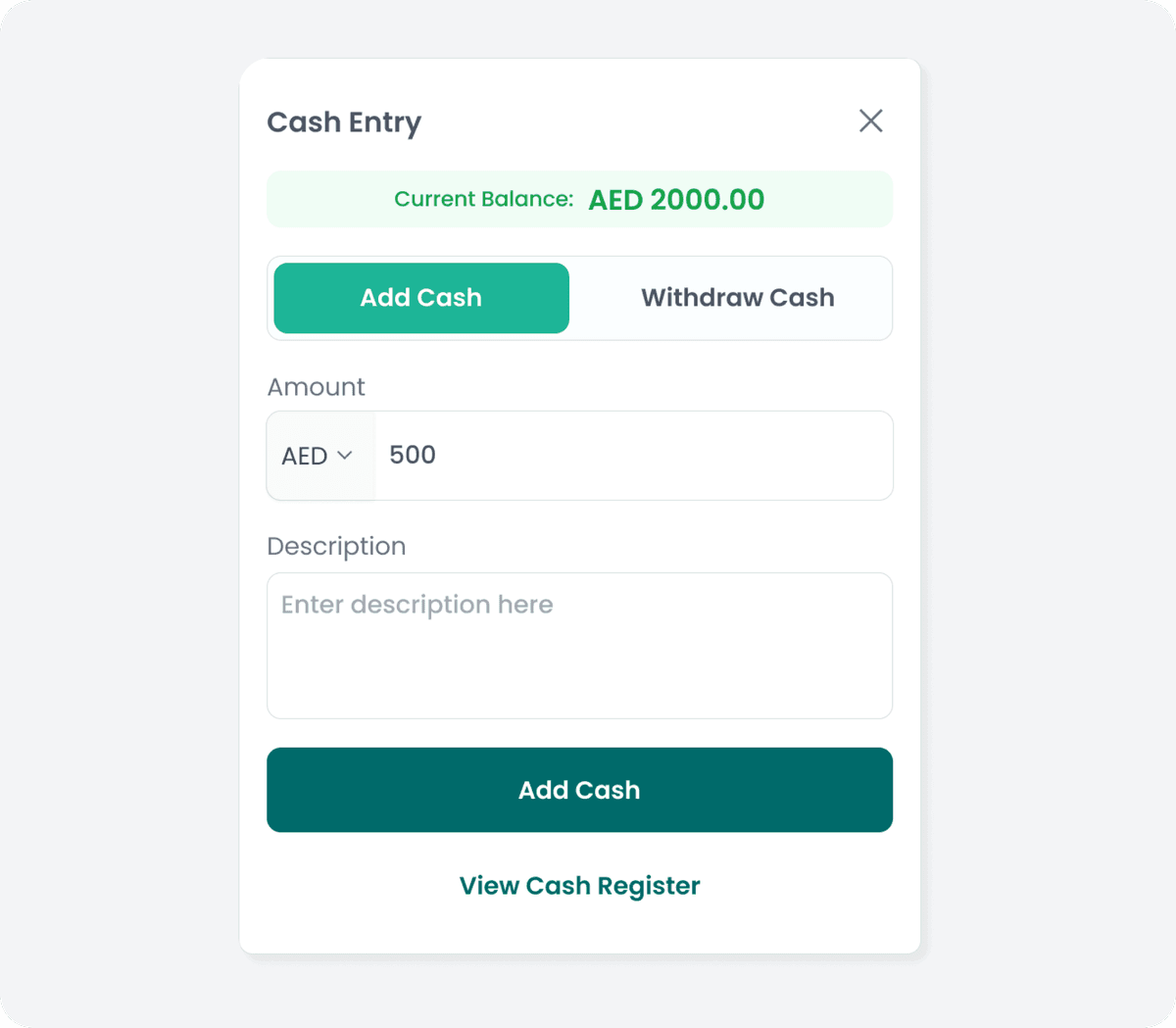Focus the description text area
Screen dimensions: 1176x1028
(579, 645)
